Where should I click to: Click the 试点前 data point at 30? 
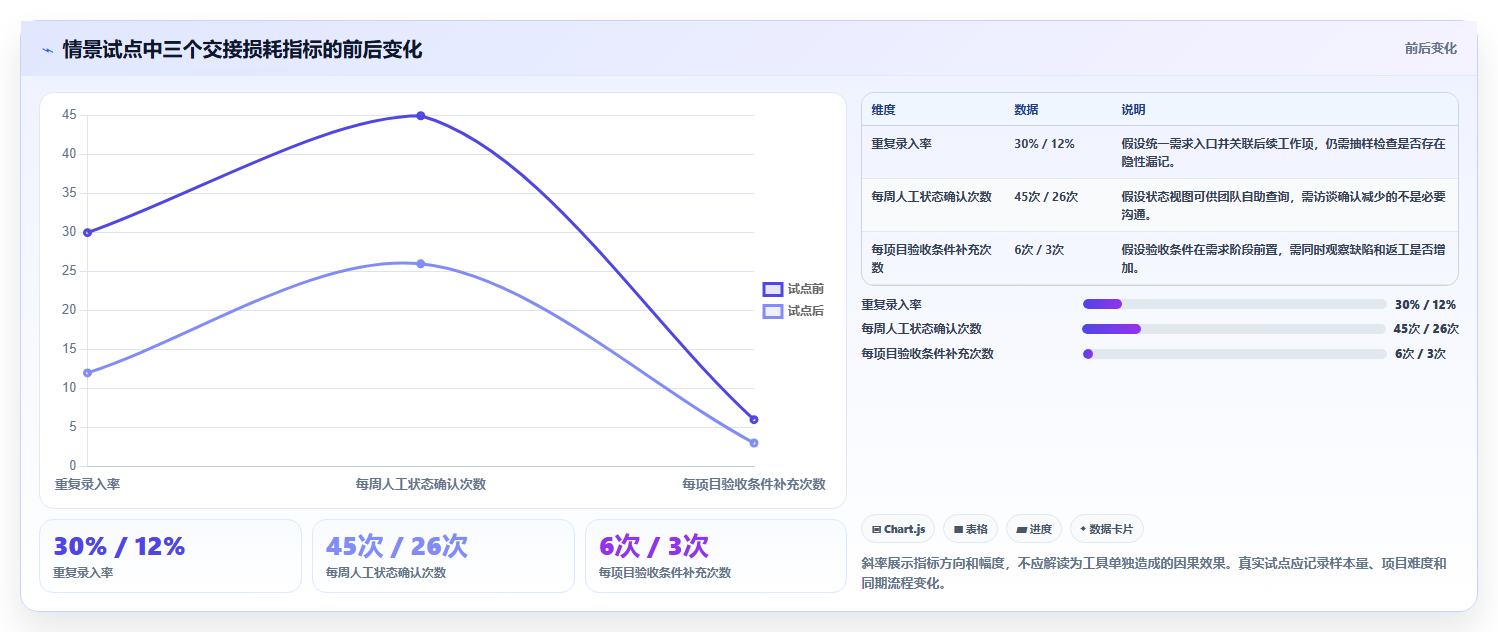pyautogui.click(x=87, y=232)
